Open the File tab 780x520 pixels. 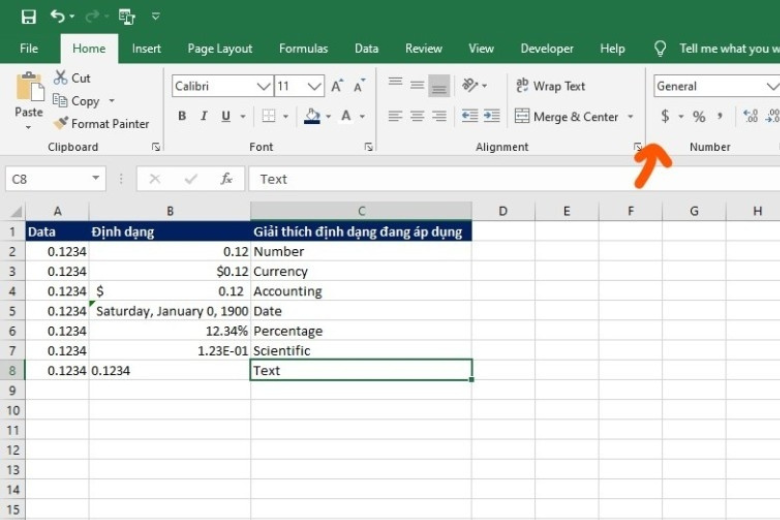pyautogui.click(x=29, y=49)
